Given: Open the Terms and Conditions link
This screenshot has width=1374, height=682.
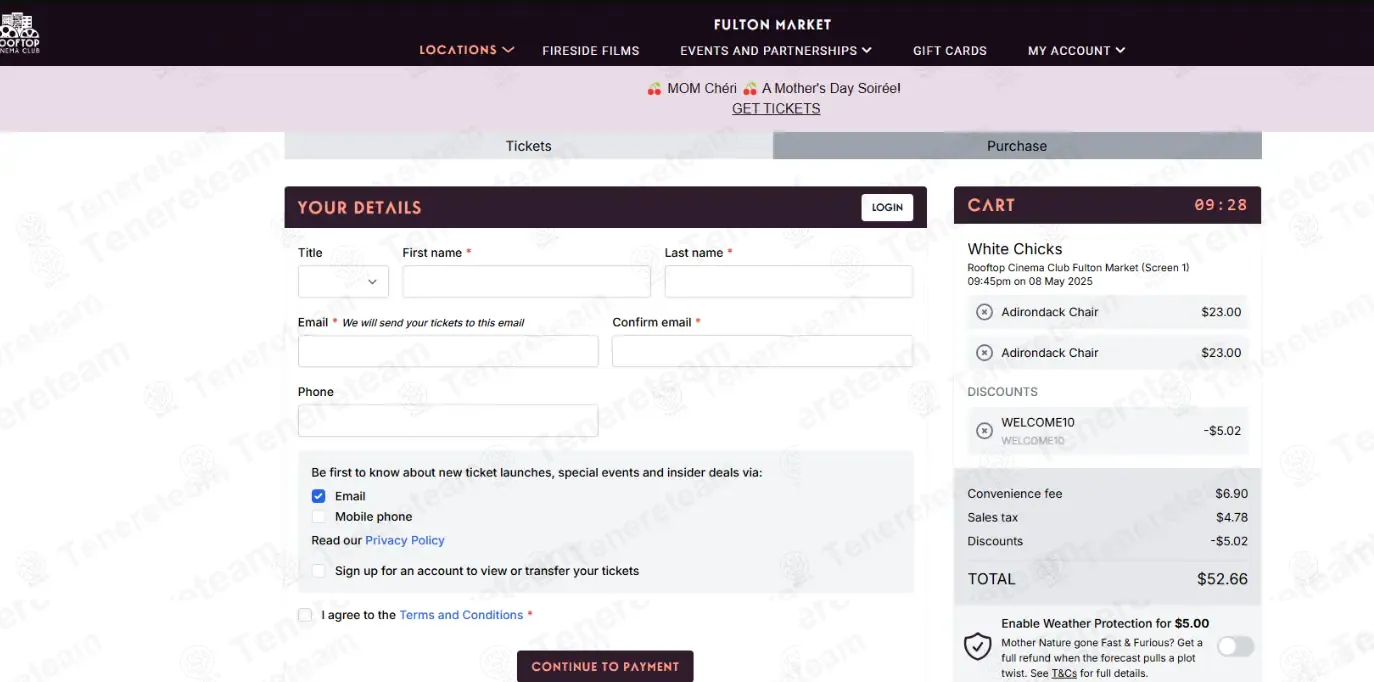Looking at the screenshot, I should [461, 615].
